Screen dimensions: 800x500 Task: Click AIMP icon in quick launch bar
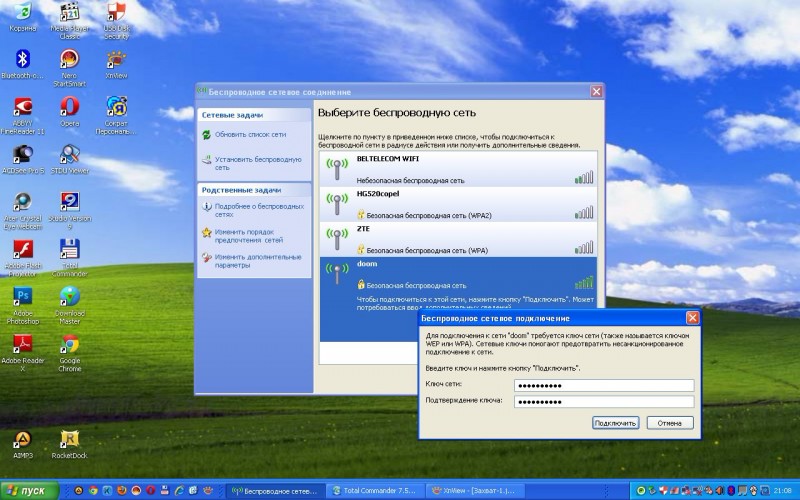click(79, 490)
